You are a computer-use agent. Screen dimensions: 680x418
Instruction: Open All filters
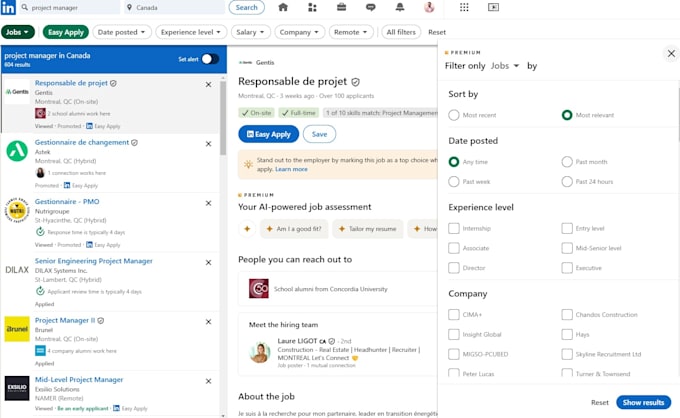[x=401, y=32]
